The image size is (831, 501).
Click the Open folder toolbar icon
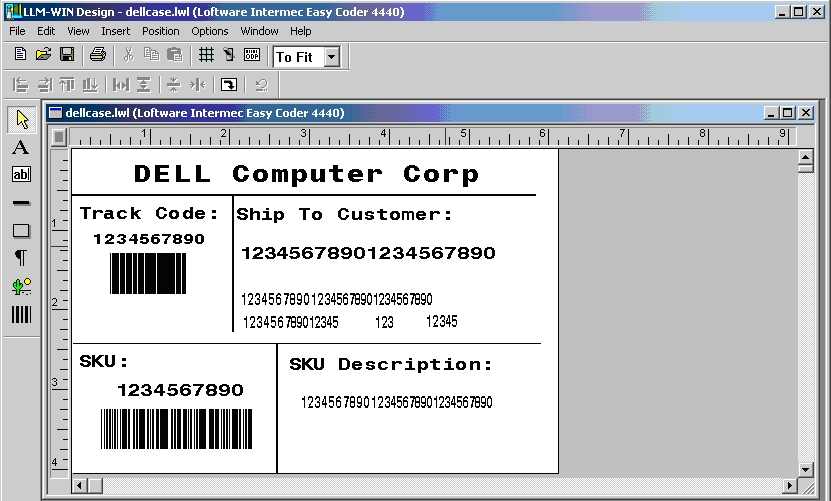44,55
